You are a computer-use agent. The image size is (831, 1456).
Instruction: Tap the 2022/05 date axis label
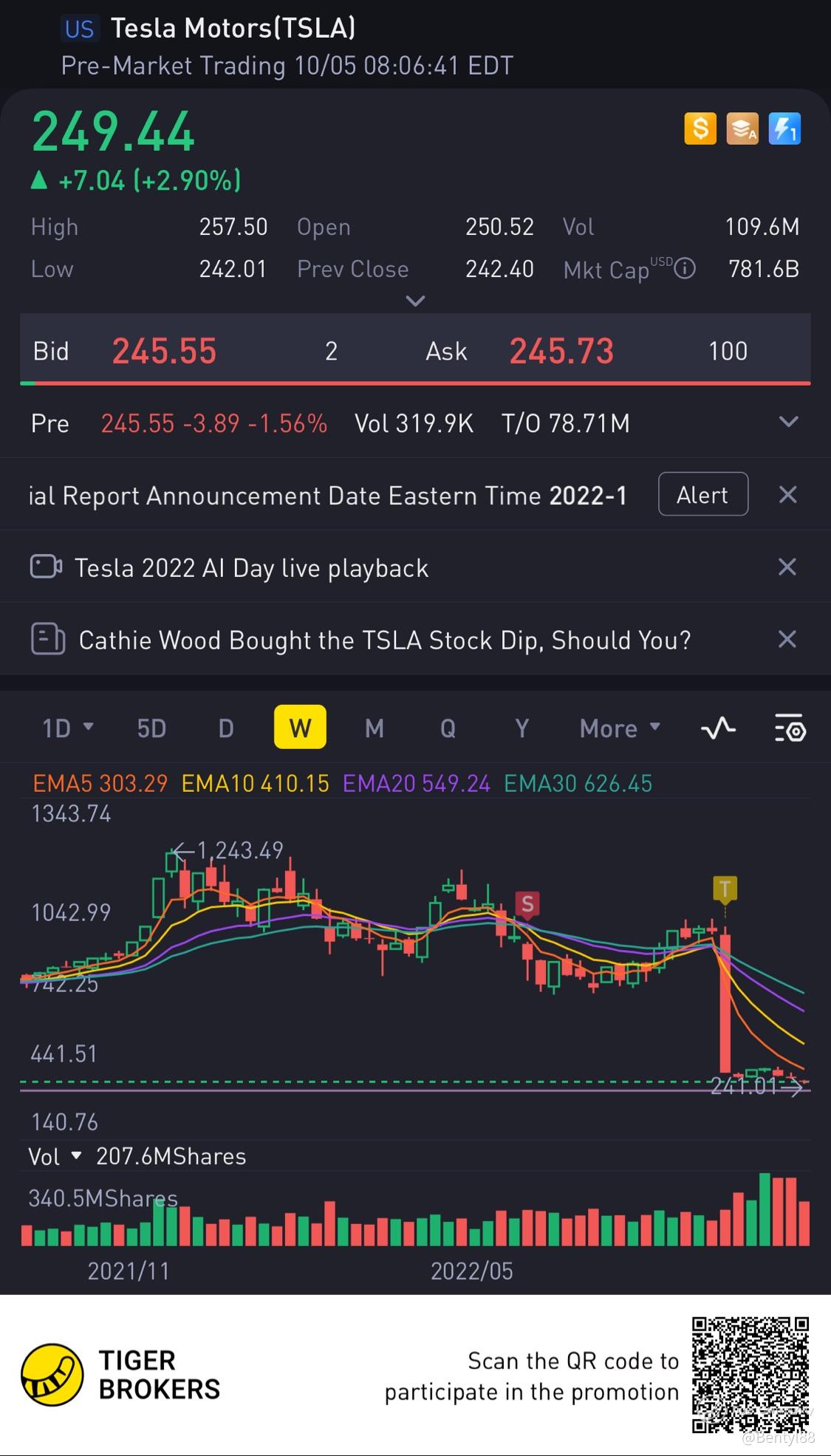[x=472, y=1271]
